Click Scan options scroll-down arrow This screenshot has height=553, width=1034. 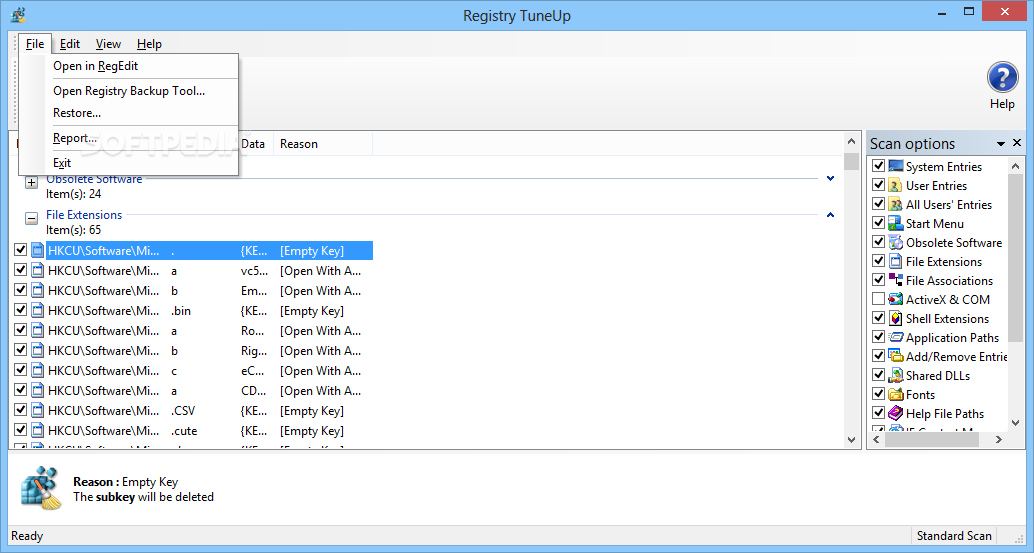pyautogui.click(x=1016, y=423)
